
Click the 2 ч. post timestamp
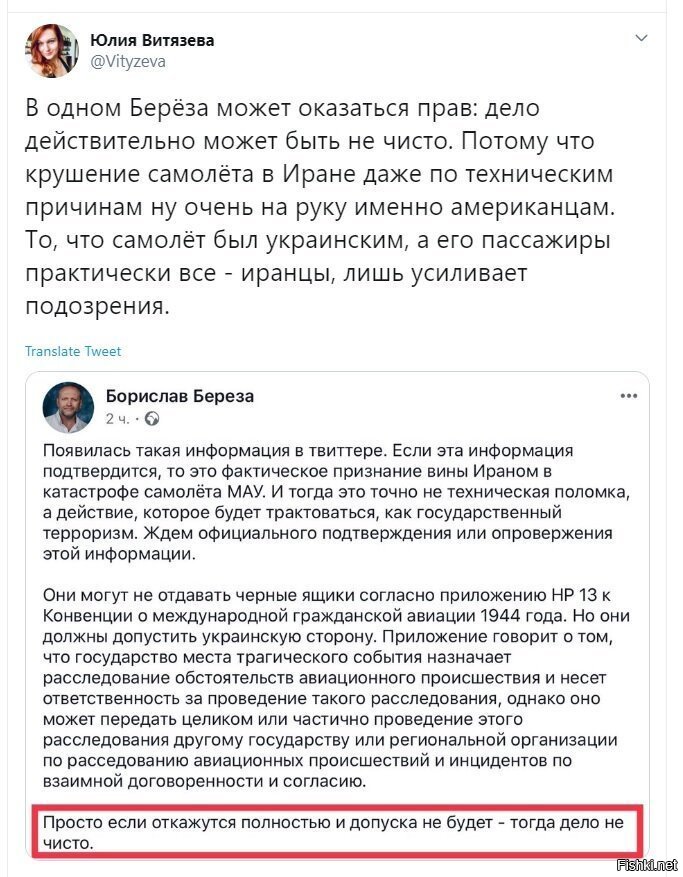point(117,419)
